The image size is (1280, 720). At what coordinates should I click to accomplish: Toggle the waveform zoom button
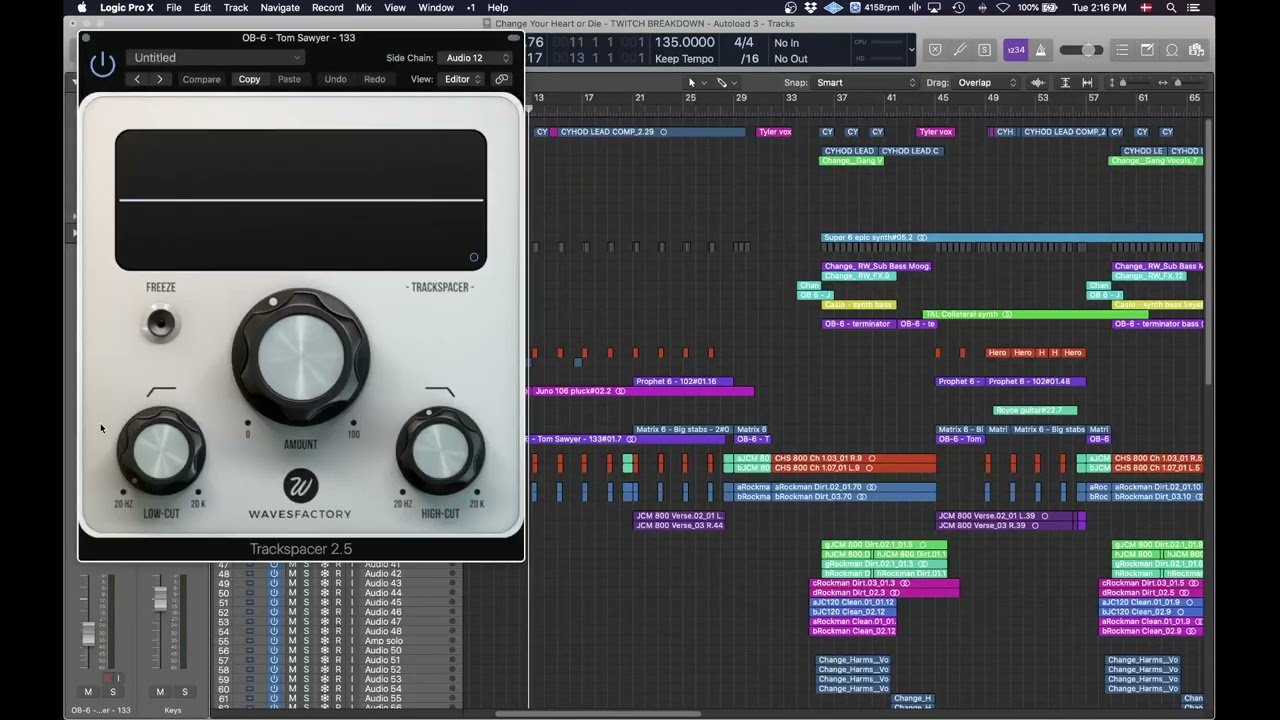pyautogui.click(x=1038, y=83)
